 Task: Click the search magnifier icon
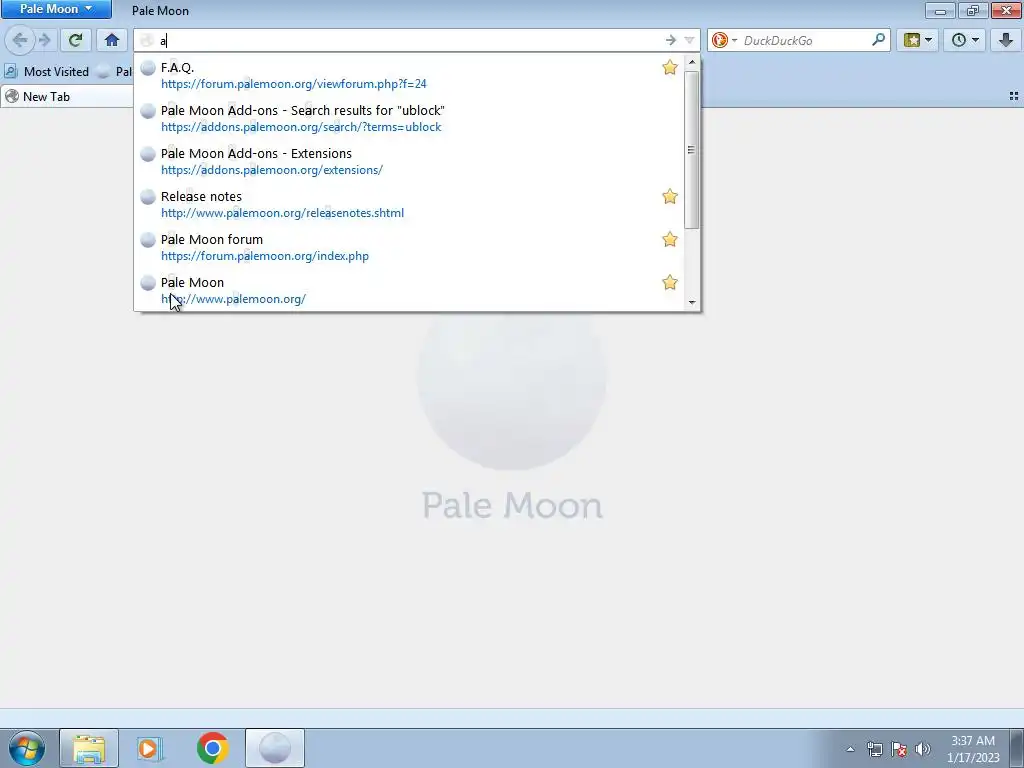point(878,40)
